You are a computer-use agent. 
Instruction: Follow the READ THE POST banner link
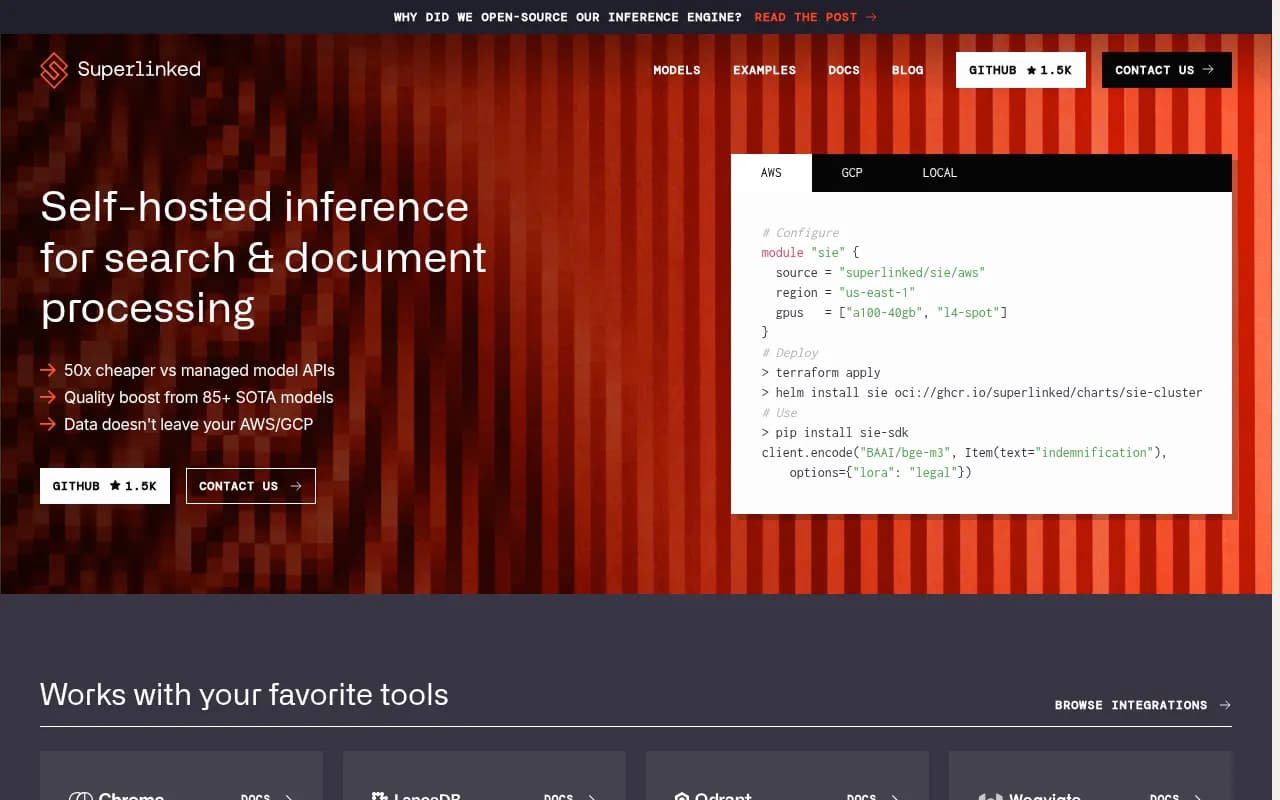(816, 17)
